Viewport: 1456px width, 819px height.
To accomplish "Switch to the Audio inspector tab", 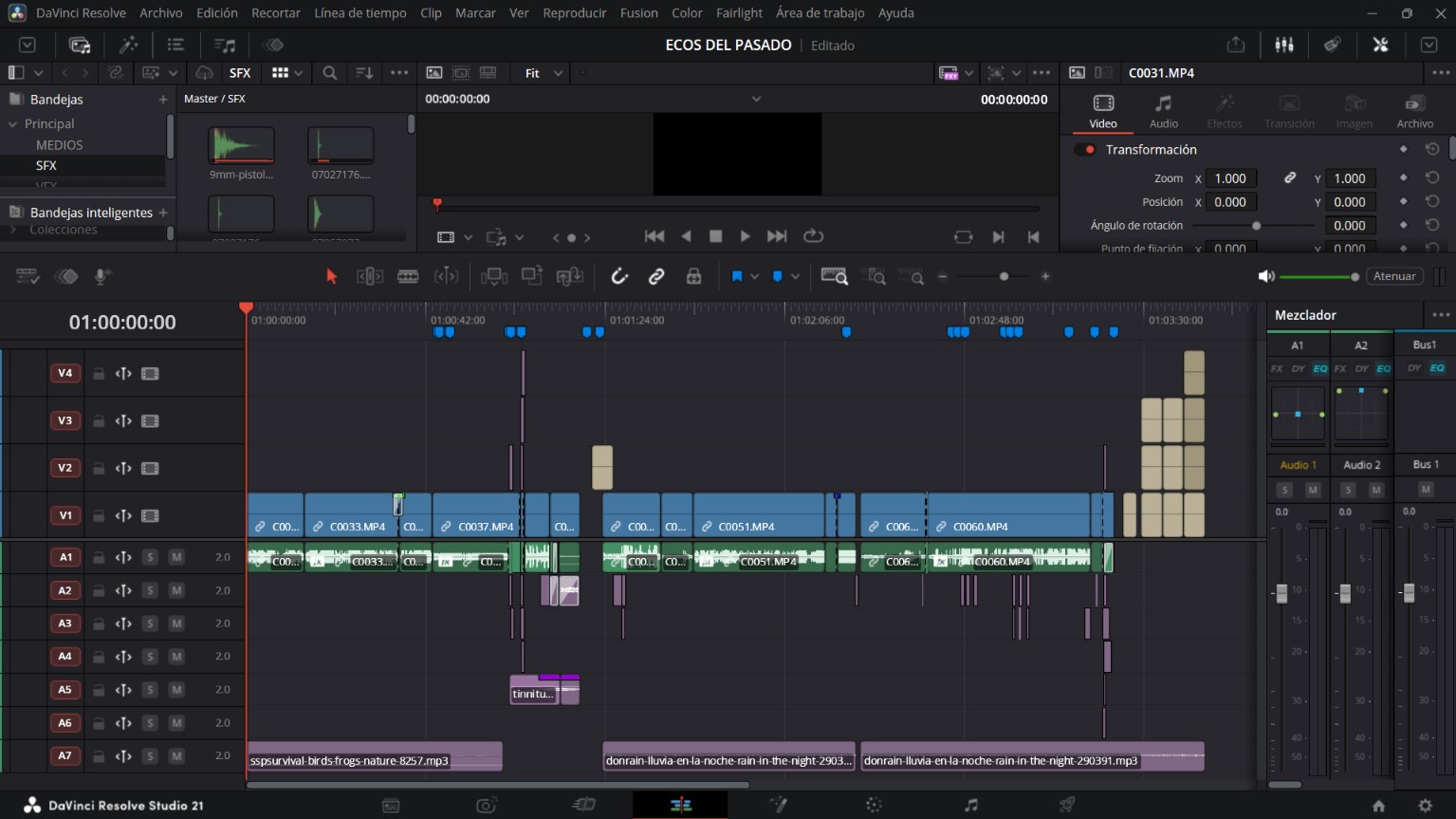I will (x=1164, y=112).
